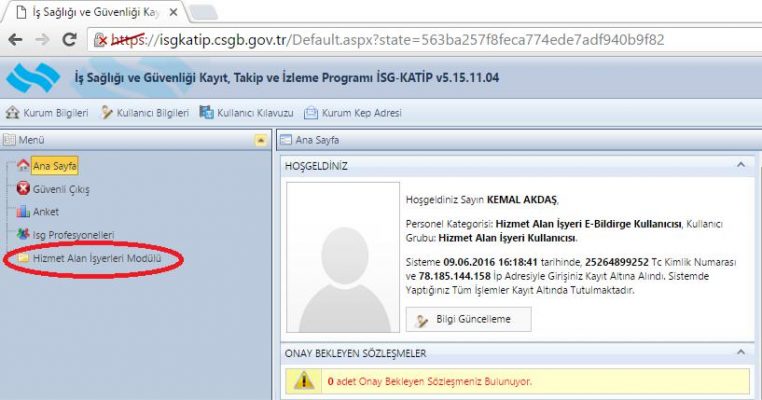
Task: Click Güvenli Çıkış to log out
Action: click(60, 189)
